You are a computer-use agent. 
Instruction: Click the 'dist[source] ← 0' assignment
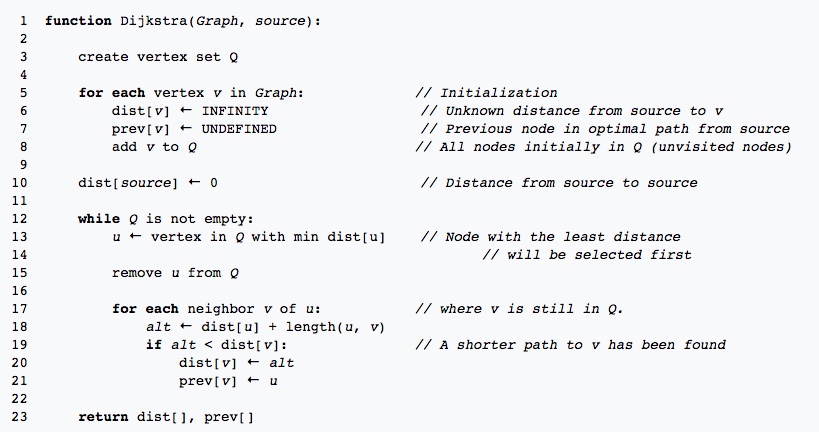tap(148, 183)
